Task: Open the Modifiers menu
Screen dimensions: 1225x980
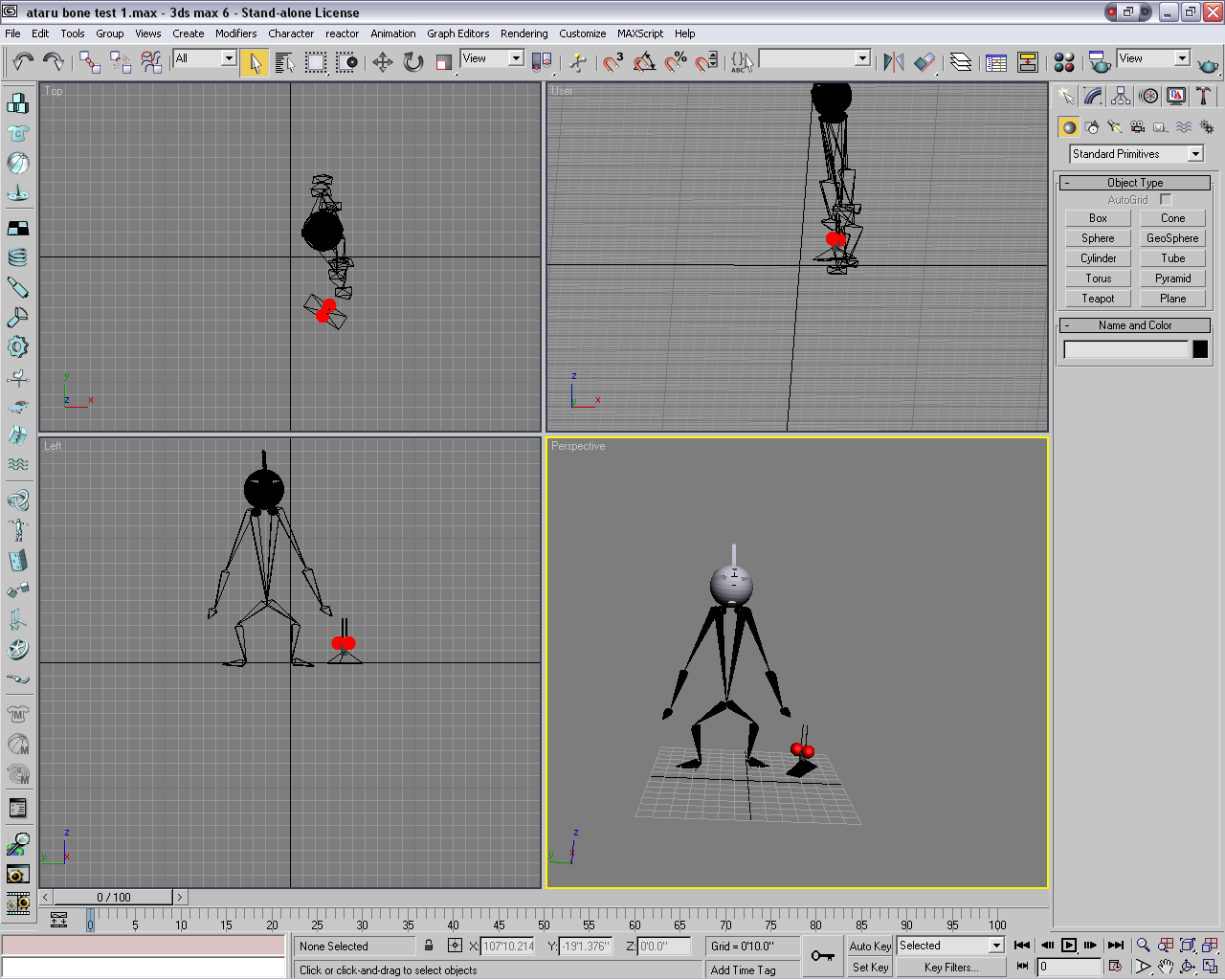Action: coord(235,33)
